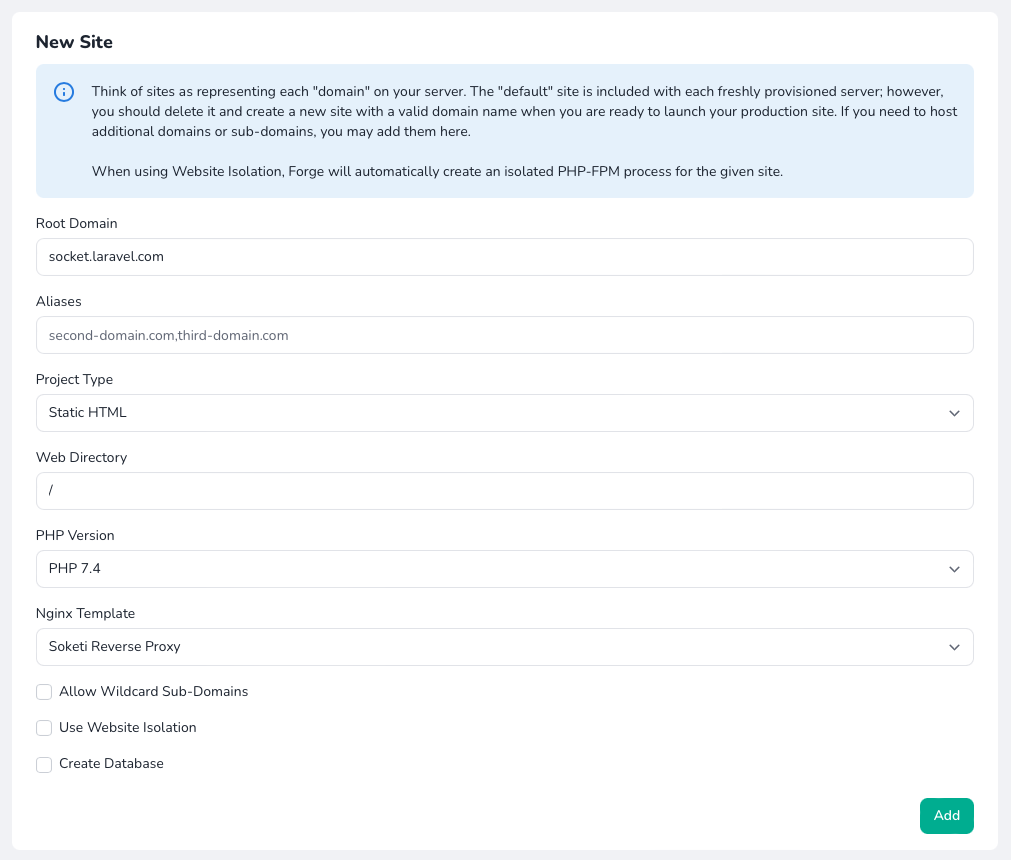Click the Nginx Template label text
Viewport: 1011px width, 860px height.
(85, 613)
